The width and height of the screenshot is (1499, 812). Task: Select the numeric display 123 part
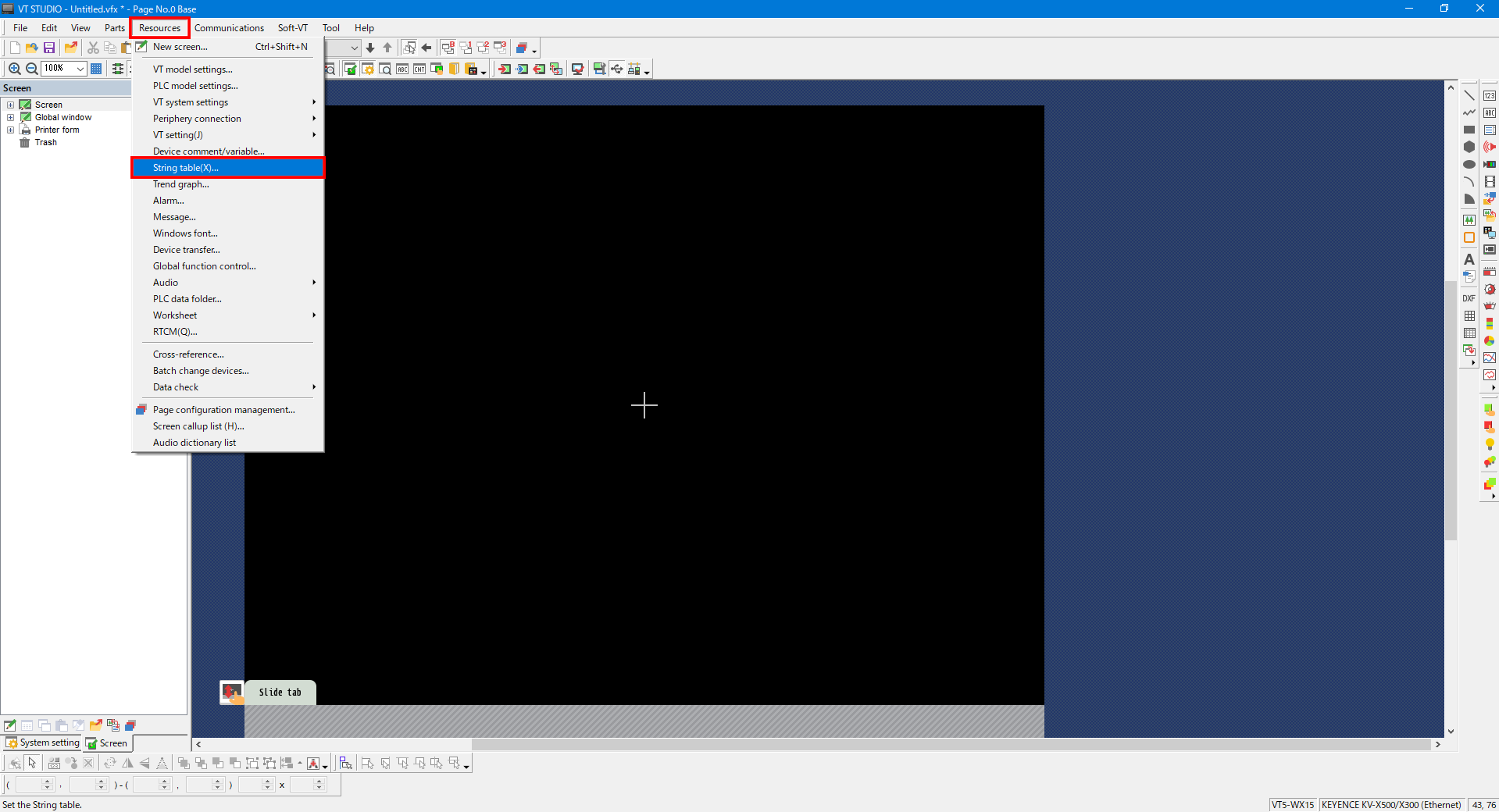click(x=1490, y=95)
